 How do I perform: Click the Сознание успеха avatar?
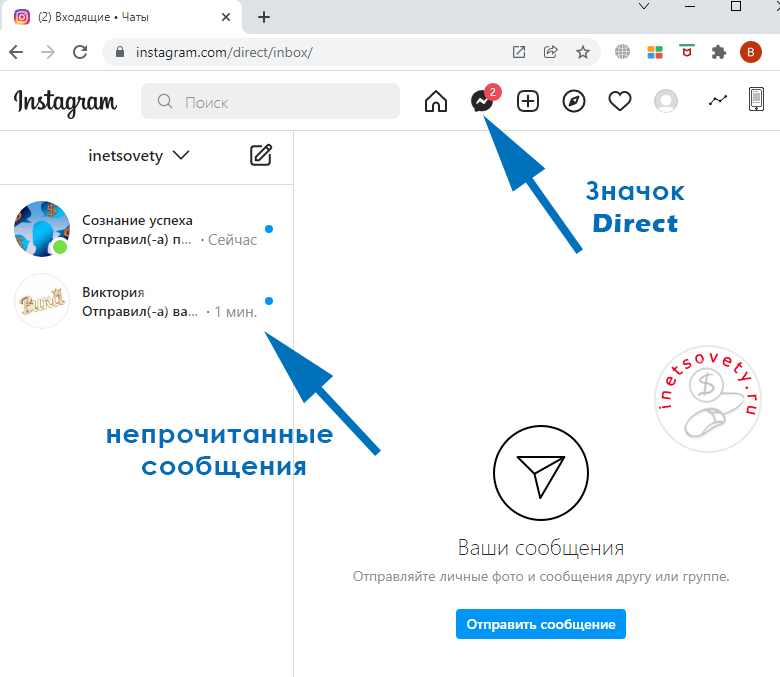[x=42, y=229]
